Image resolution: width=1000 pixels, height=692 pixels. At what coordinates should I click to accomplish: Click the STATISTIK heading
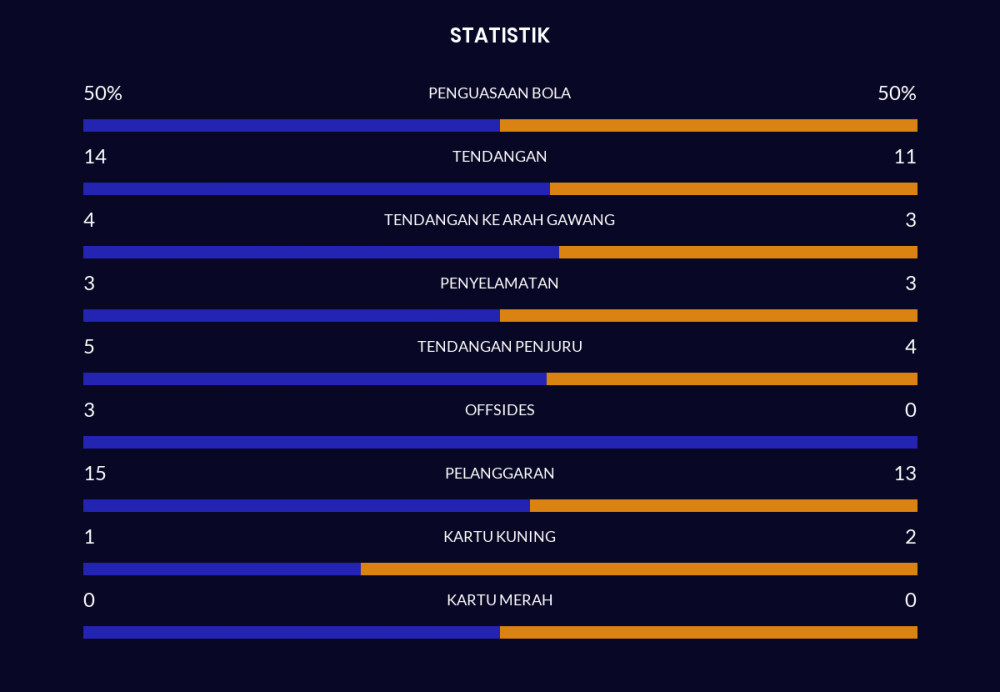coord(499,36)
